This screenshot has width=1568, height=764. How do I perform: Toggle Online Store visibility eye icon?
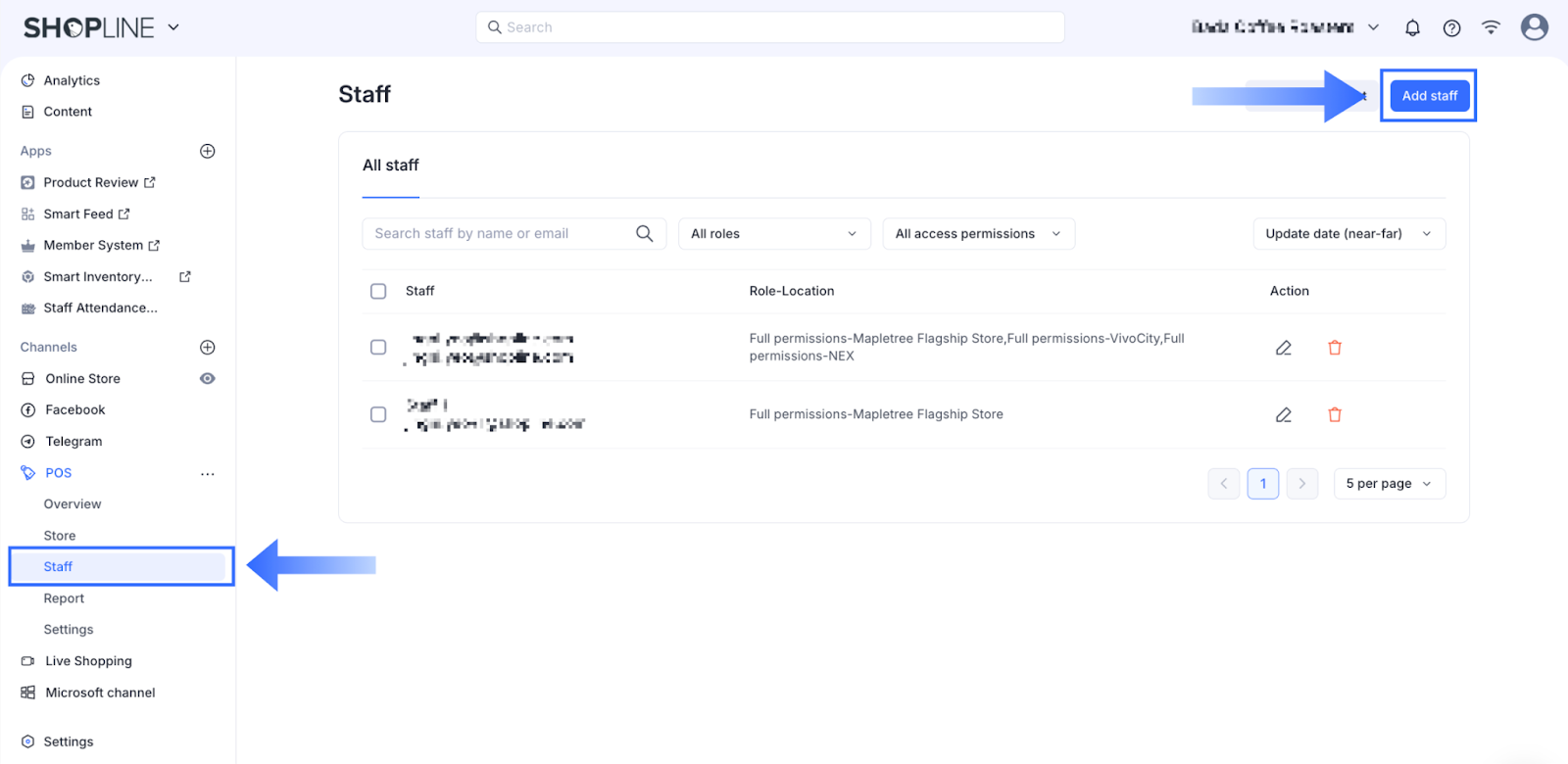point(208,379)
